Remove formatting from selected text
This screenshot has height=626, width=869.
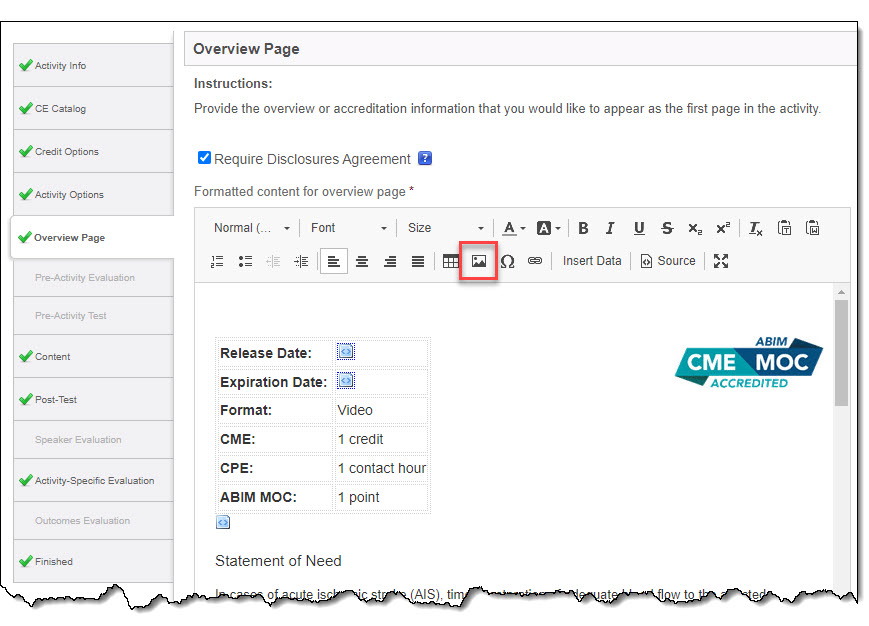[x=755, y=228]
